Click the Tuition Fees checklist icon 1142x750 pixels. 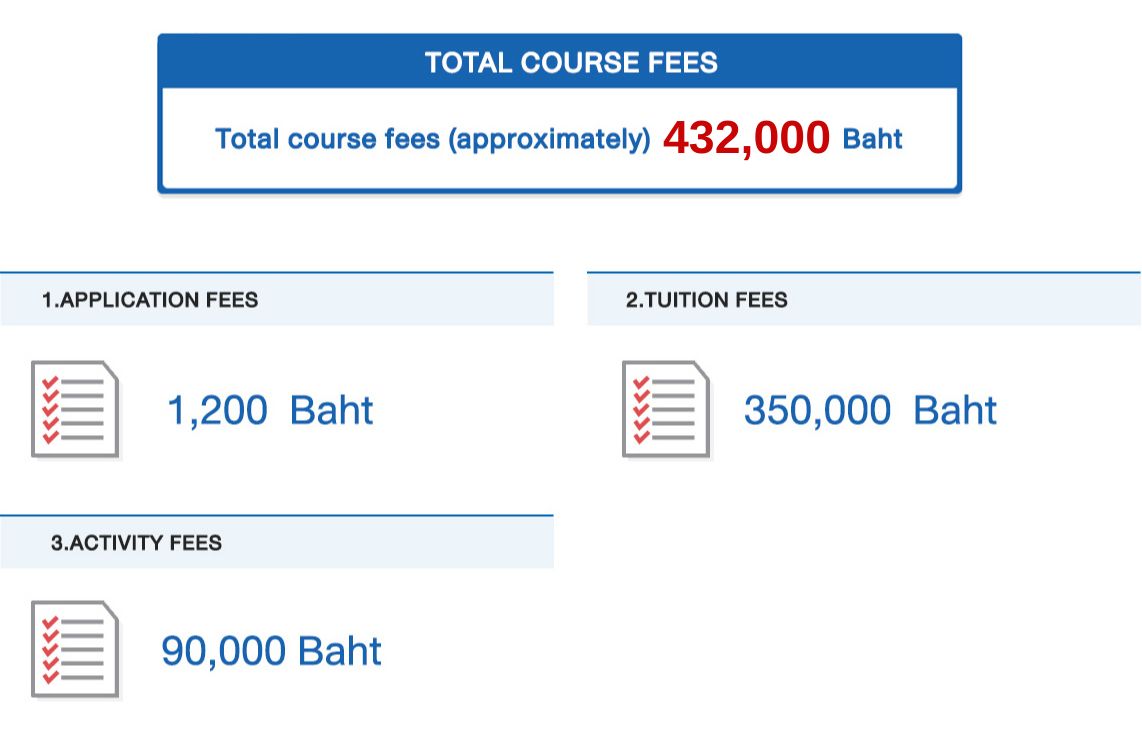666,409
